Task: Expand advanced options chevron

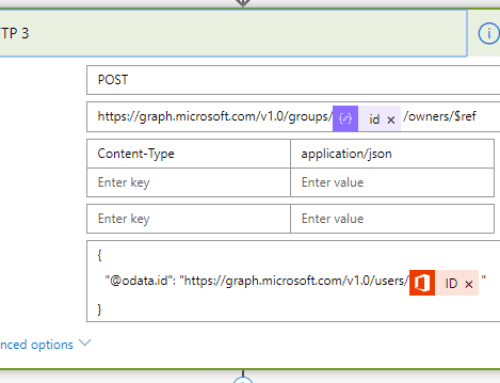Action: pos(85,343)
